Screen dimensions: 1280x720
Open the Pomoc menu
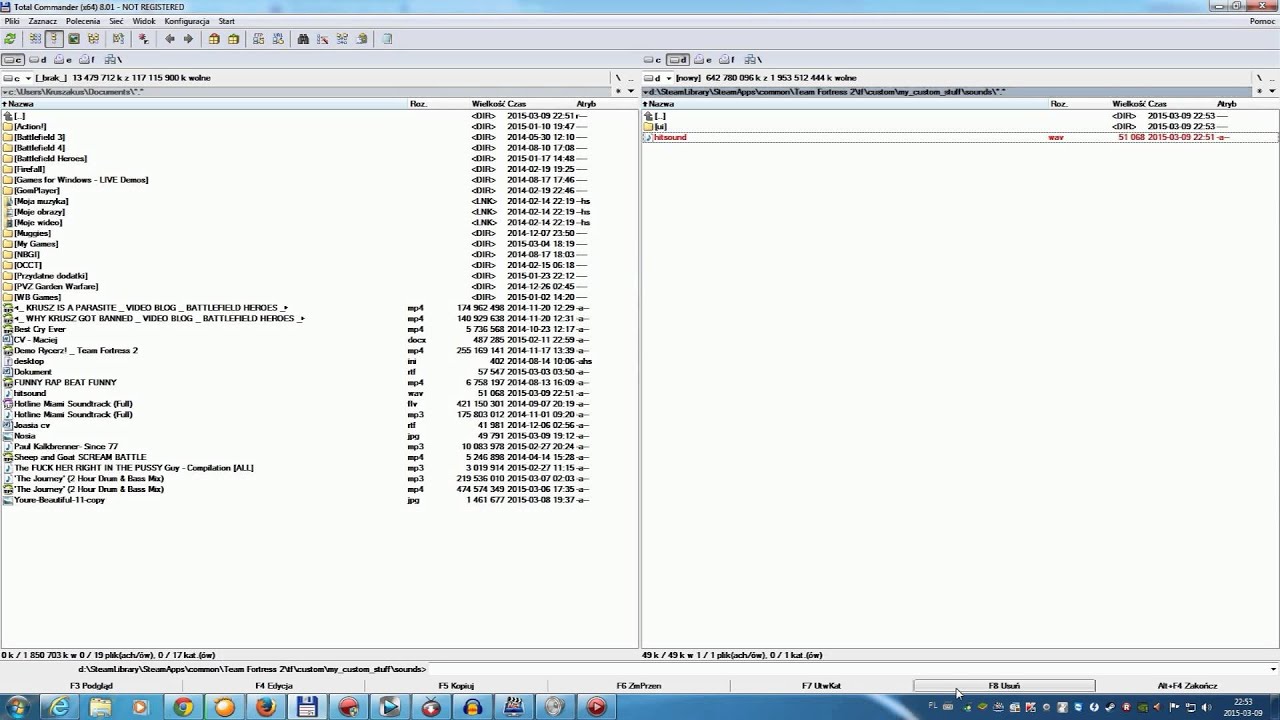point(1262,21)
